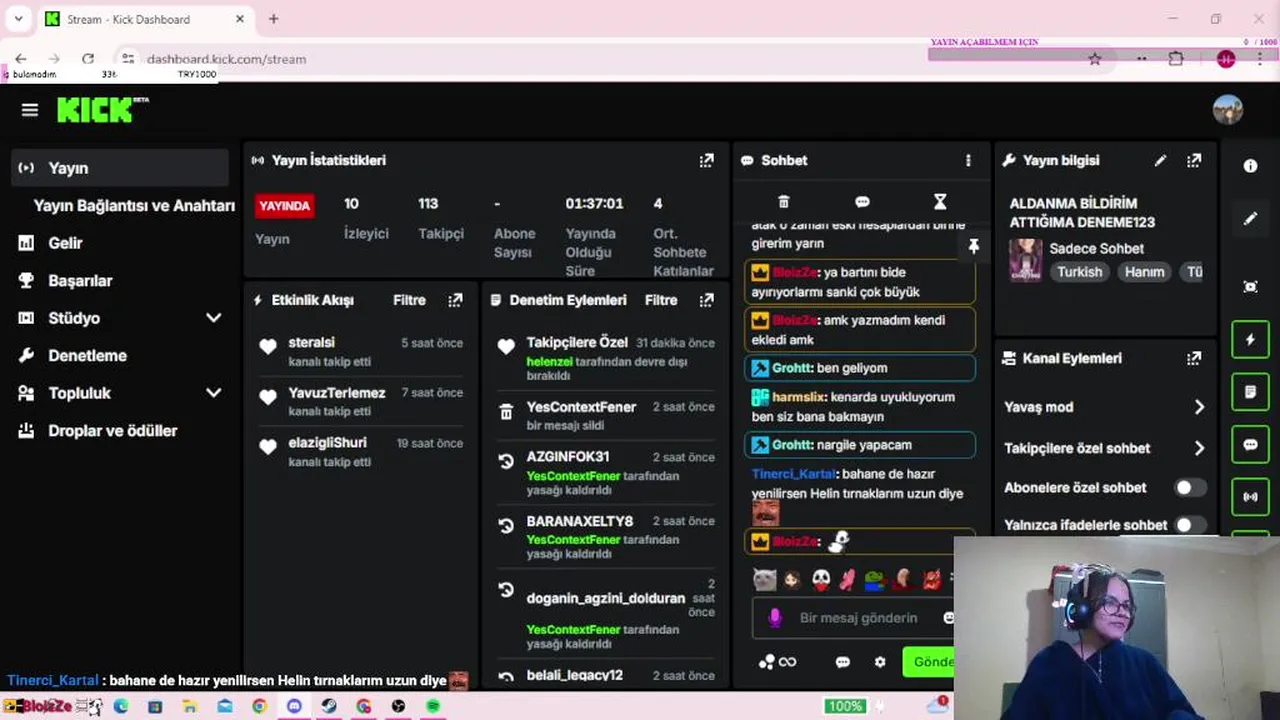
Task: Click the Turkish tag chip
Action: 1080,272
